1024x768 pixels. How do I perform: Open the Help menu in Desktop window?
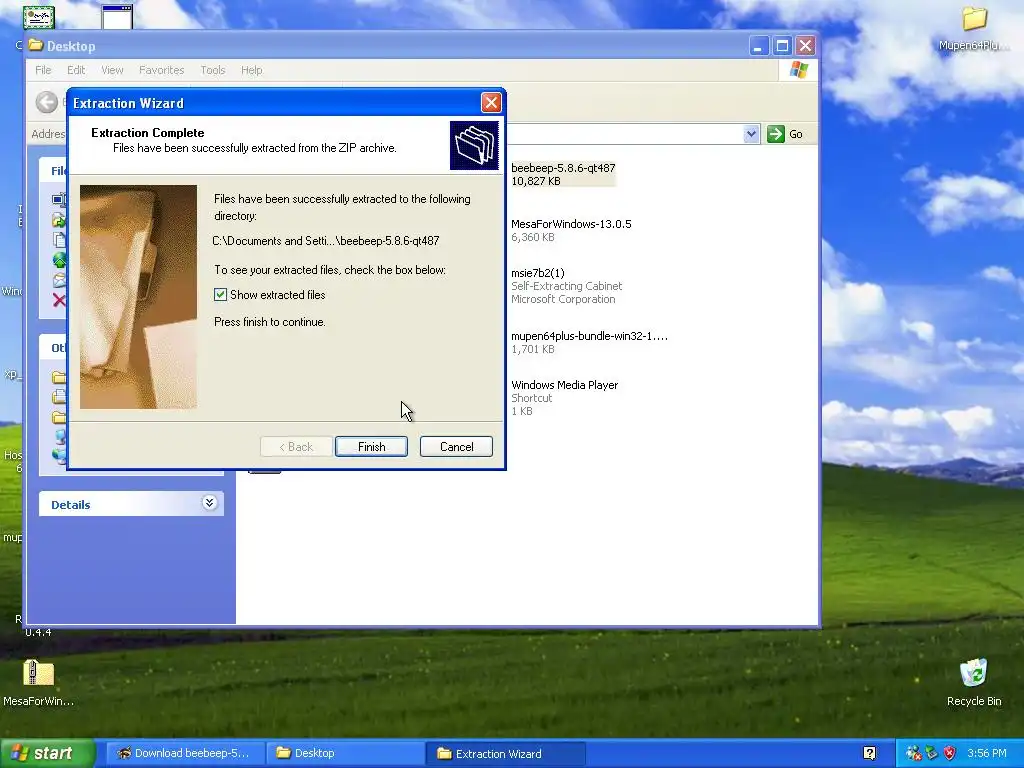point(251,70)
